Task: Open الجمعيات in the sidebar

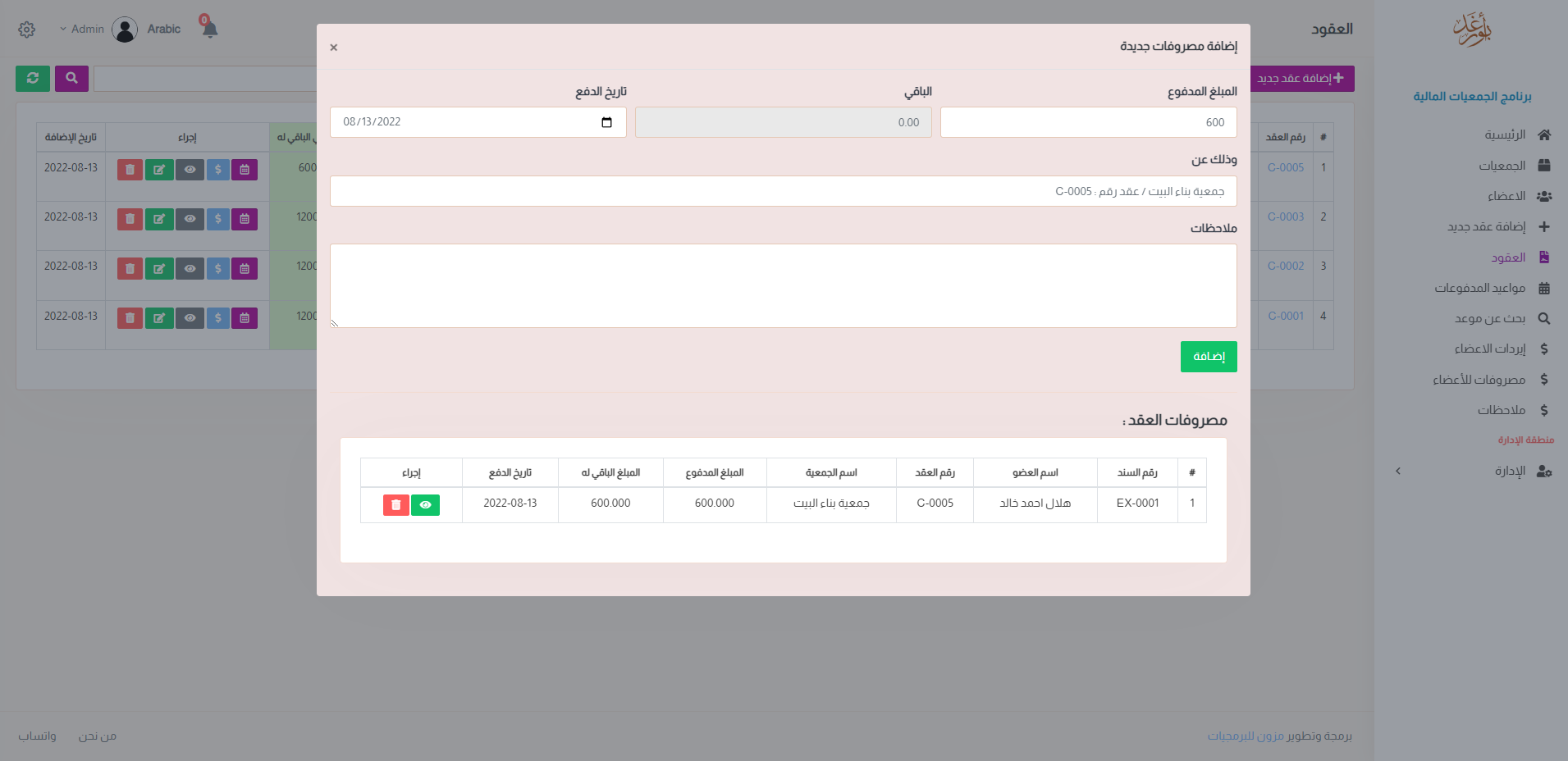Action: click(x=1502, y=166)
